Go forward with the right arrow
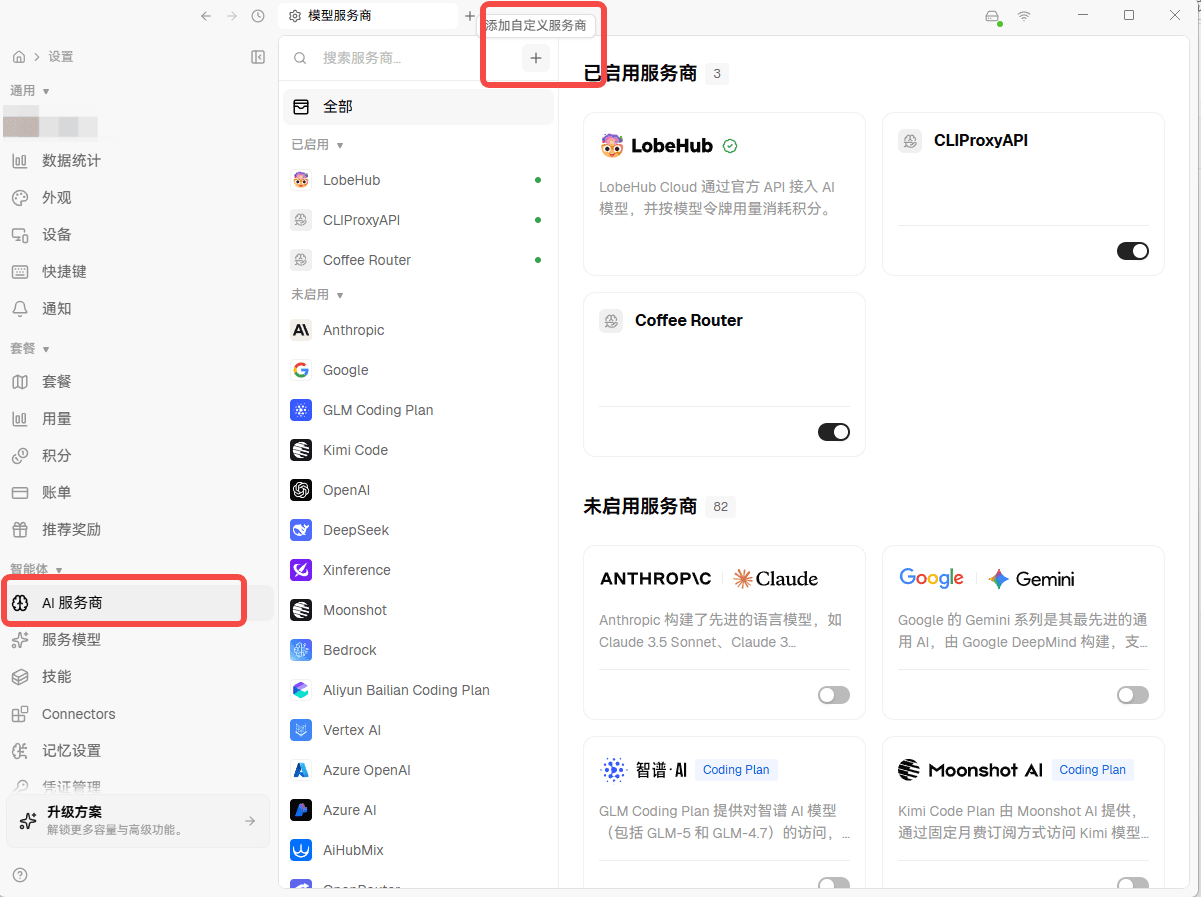 pos(232,16)
